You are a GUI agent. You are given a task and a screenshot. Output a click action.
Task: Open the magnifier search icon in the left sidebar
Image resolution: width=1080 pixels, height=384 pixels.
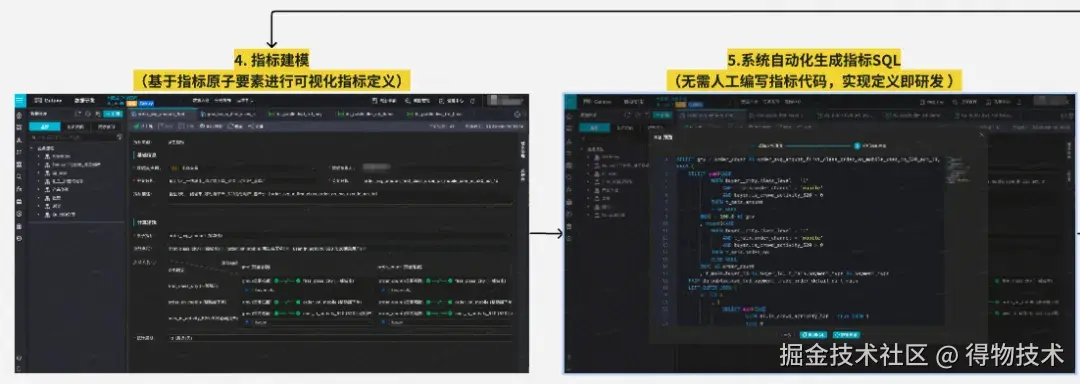[x=19, y=177]
